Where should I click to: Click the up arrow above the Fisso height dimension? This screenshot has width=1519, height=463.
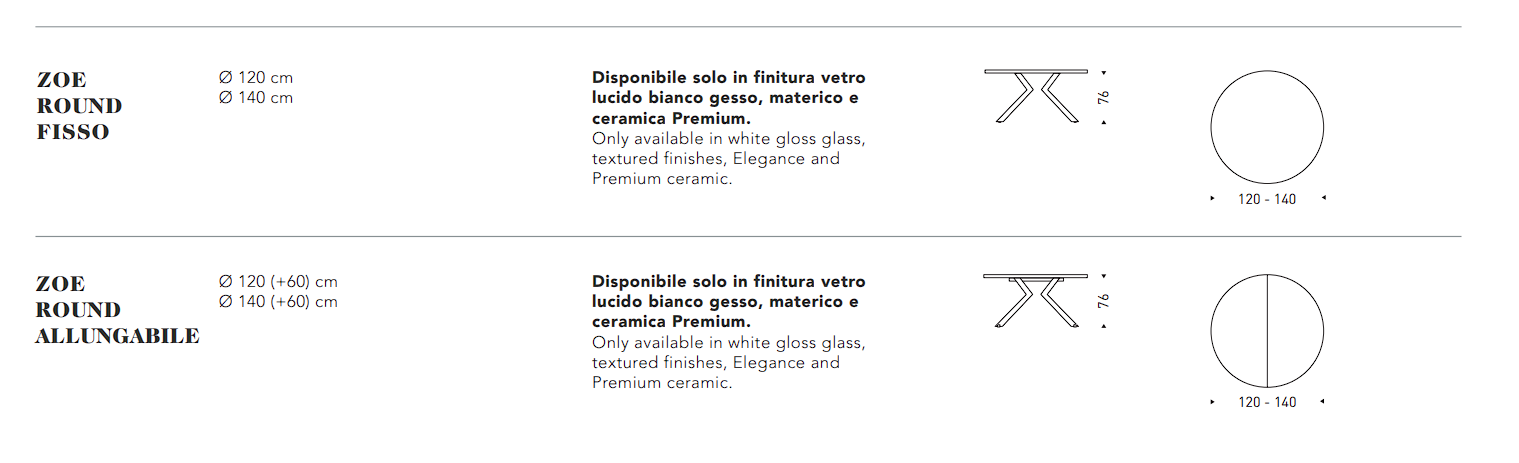click(1104, 73)
